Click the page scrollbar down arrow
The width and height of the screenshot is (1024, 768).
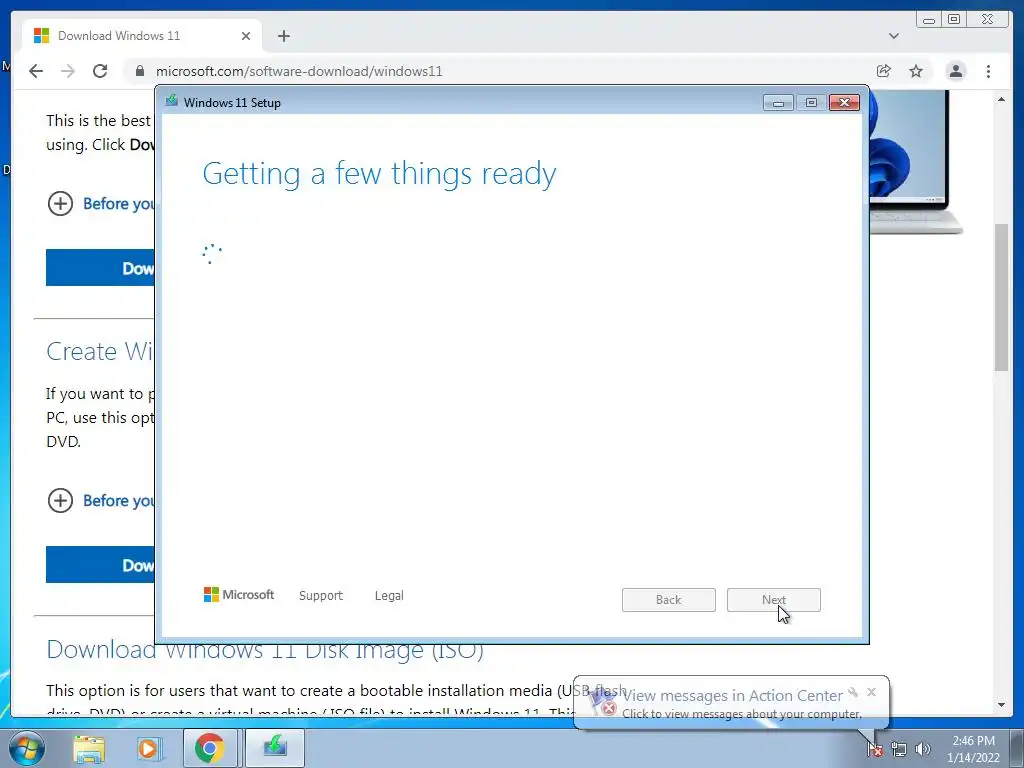tap(1002, 705)
